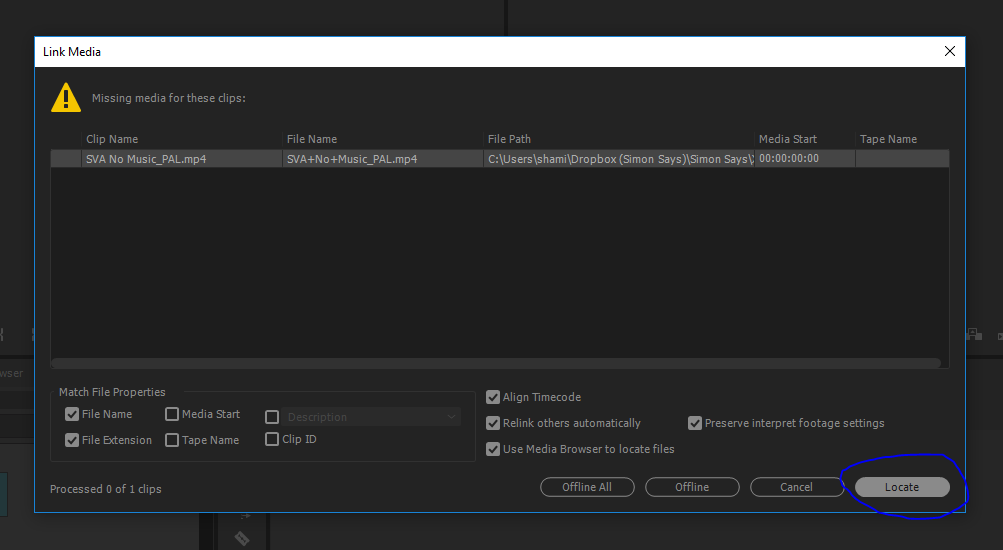Check the Clip ID checkbox

pyautogui.click(x=272, y=439)
